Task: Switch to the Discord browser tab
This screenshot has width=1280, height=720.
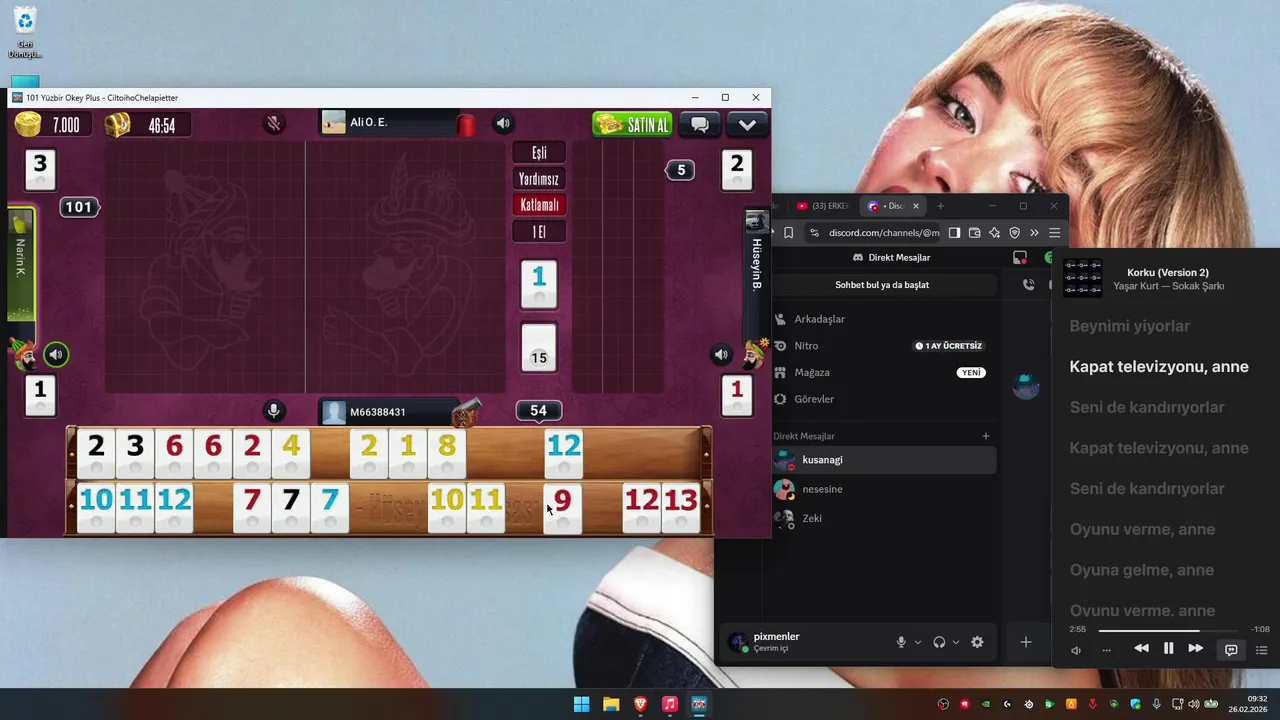Action: [x=886, y=206]
